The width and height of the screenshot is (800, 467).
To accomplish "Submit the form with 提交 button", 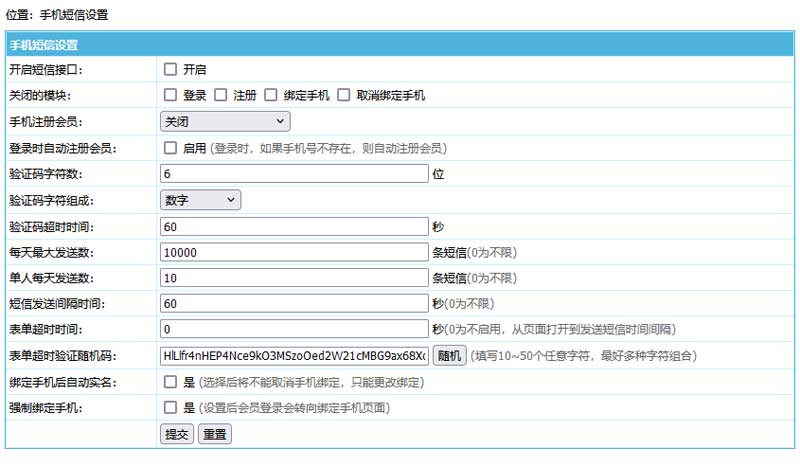I will 177,434.
